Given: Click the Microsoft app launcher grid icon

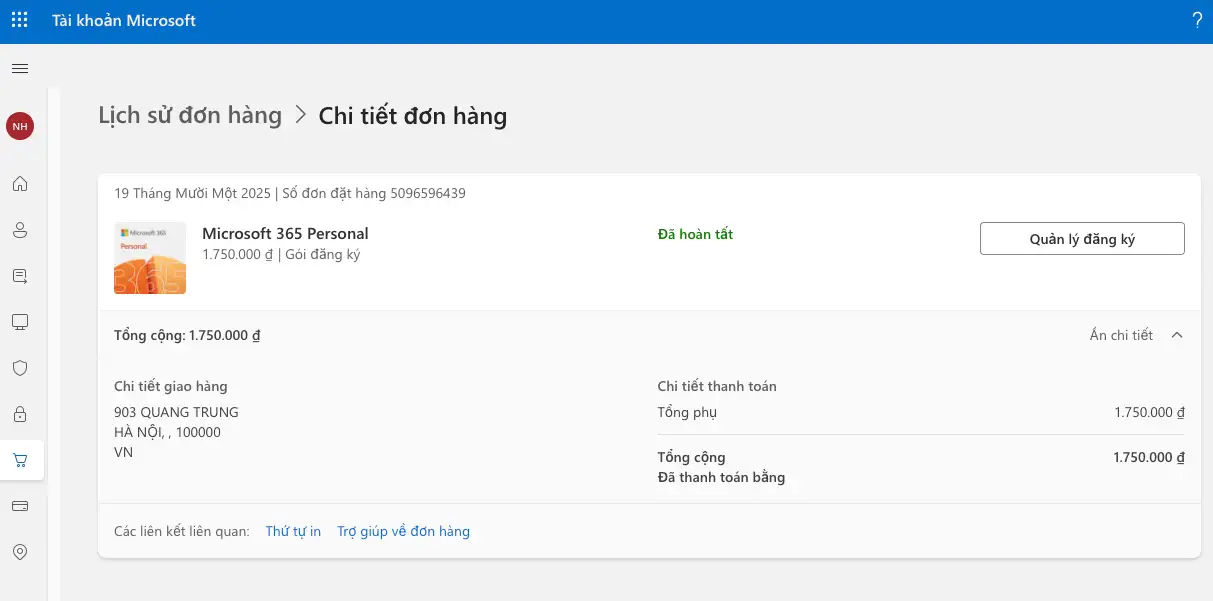Looking at the screenshot, I should (x=19, y=19).
